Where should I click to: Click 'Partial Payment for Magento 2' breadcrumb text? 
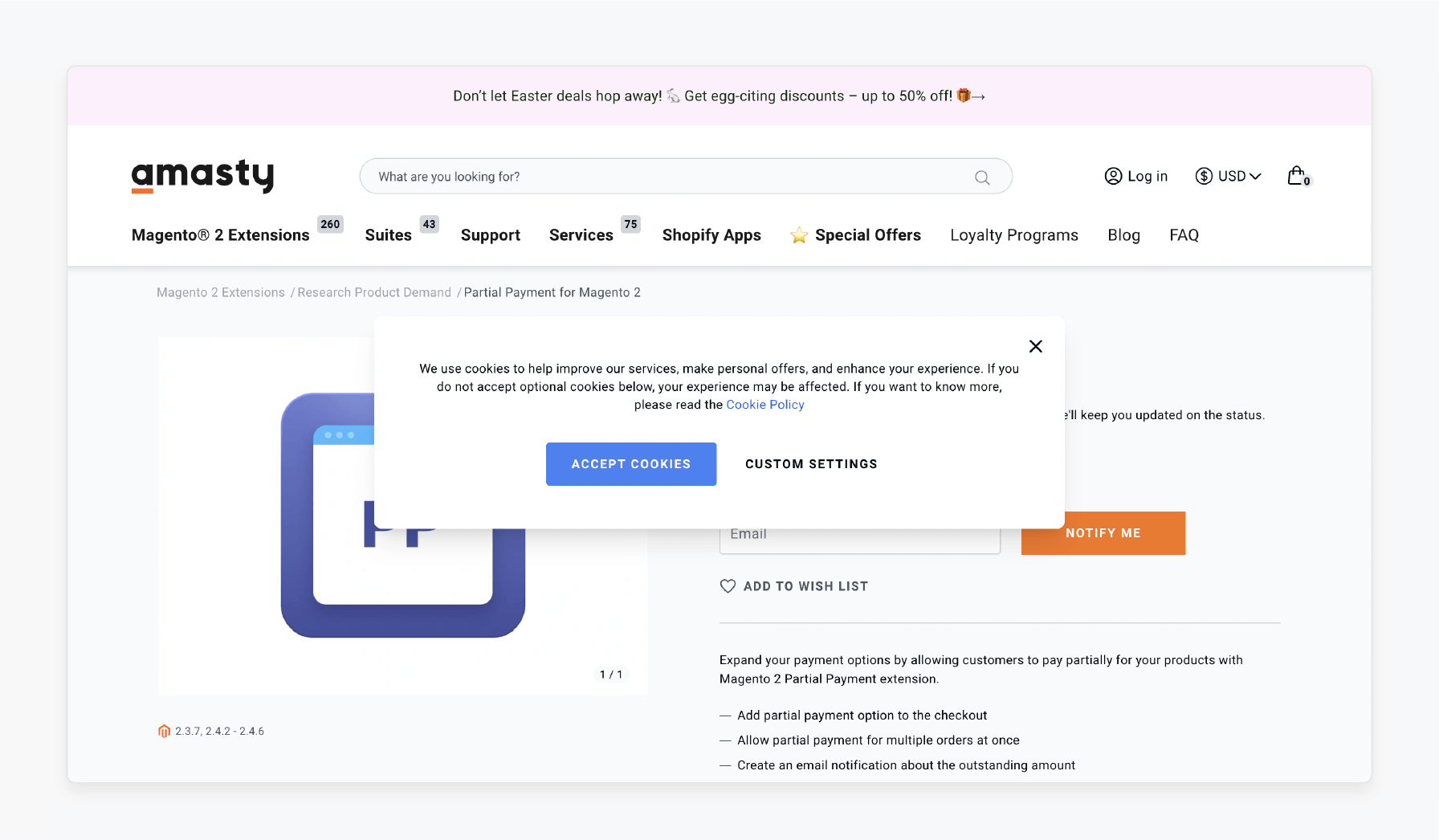[552, 292]
